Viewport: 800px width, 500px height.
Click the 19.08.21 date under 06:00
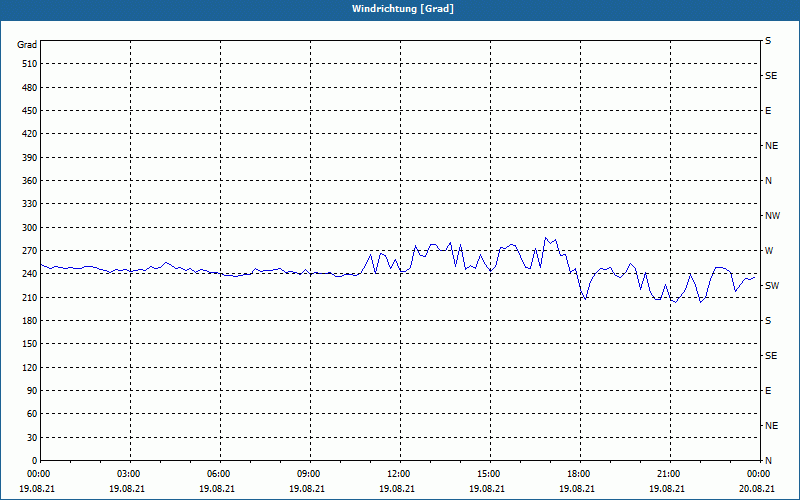[217, 489]
